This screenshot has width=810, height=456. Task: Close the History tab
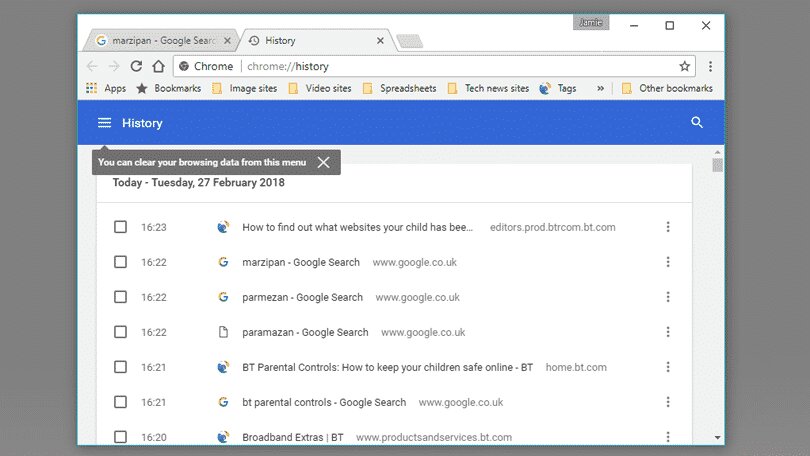(x=380, y=40)
